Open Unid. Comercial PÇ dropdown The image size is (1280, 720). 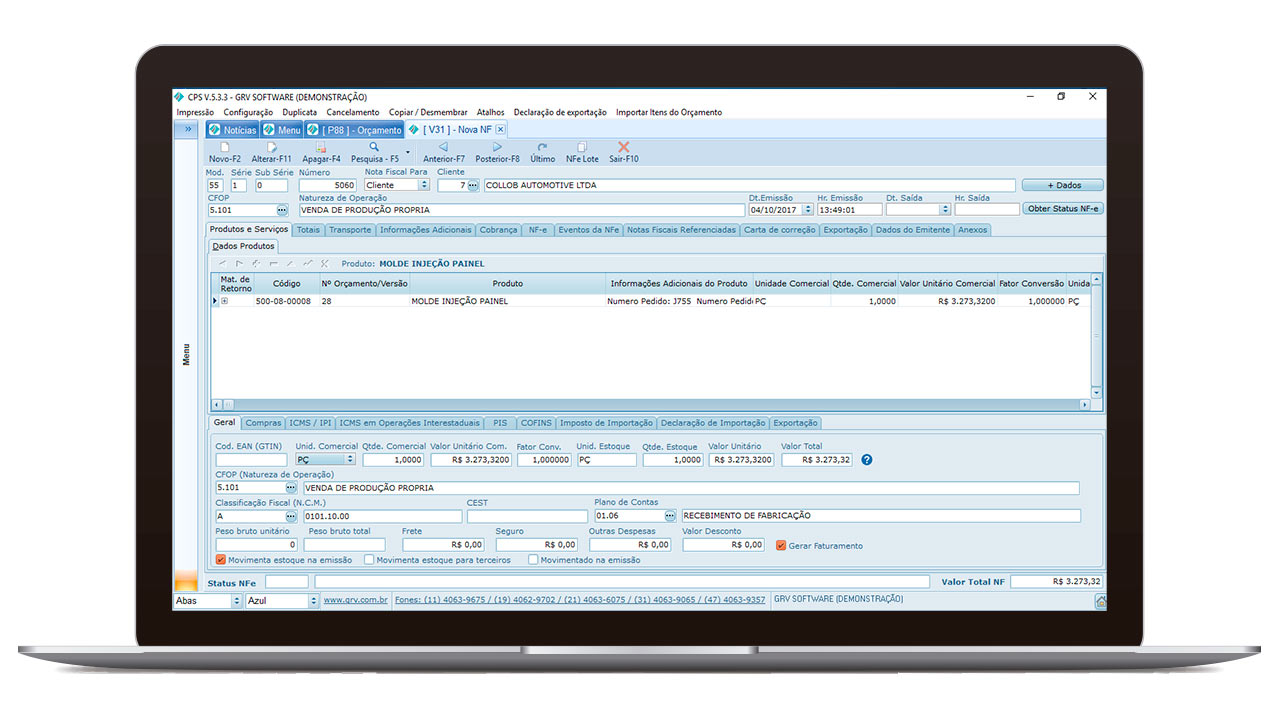click(349, 460)
